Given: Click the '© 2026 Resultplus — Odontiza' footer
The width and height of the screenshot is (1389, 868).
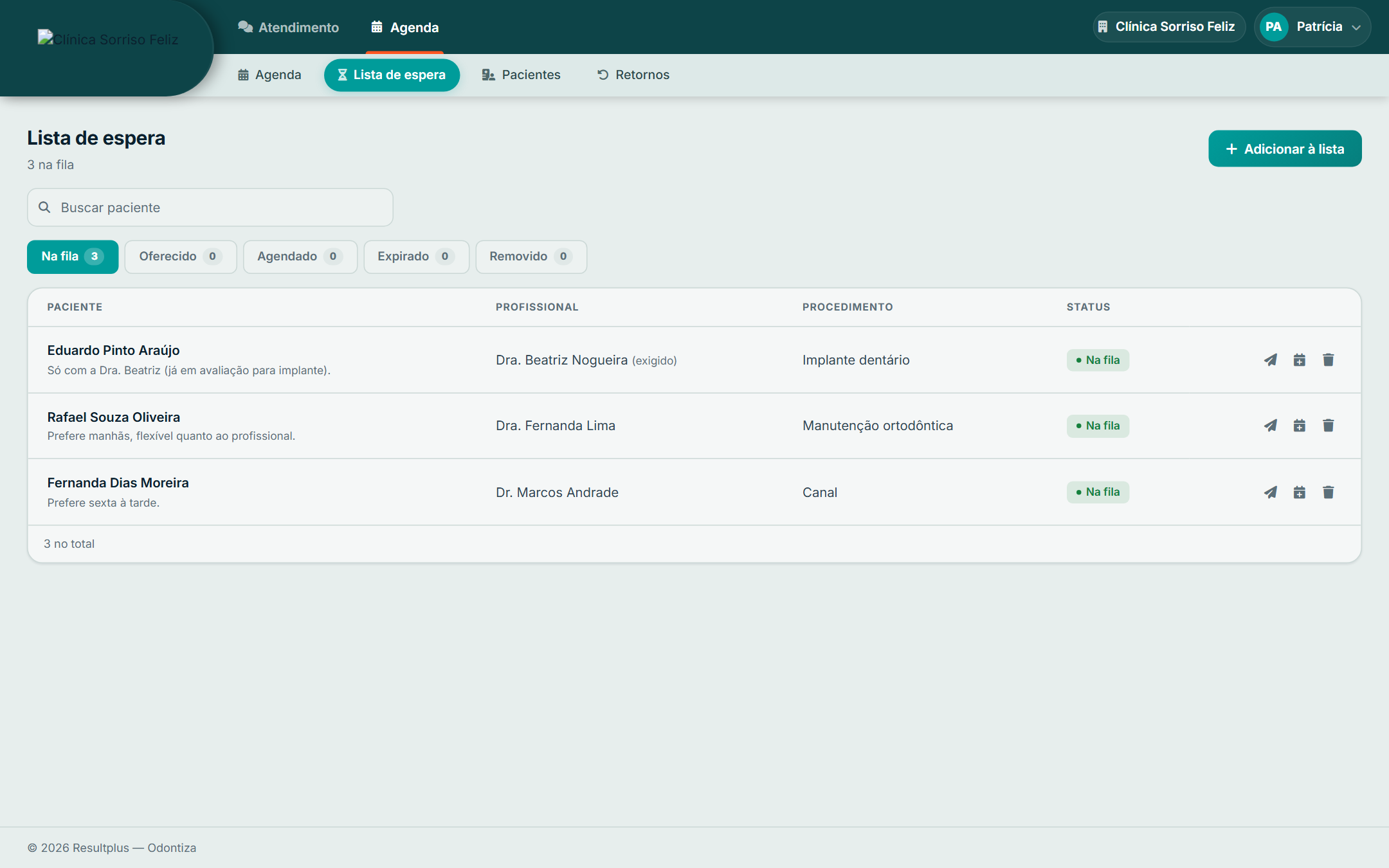Looking at the screenshot, I should [112, 848].
